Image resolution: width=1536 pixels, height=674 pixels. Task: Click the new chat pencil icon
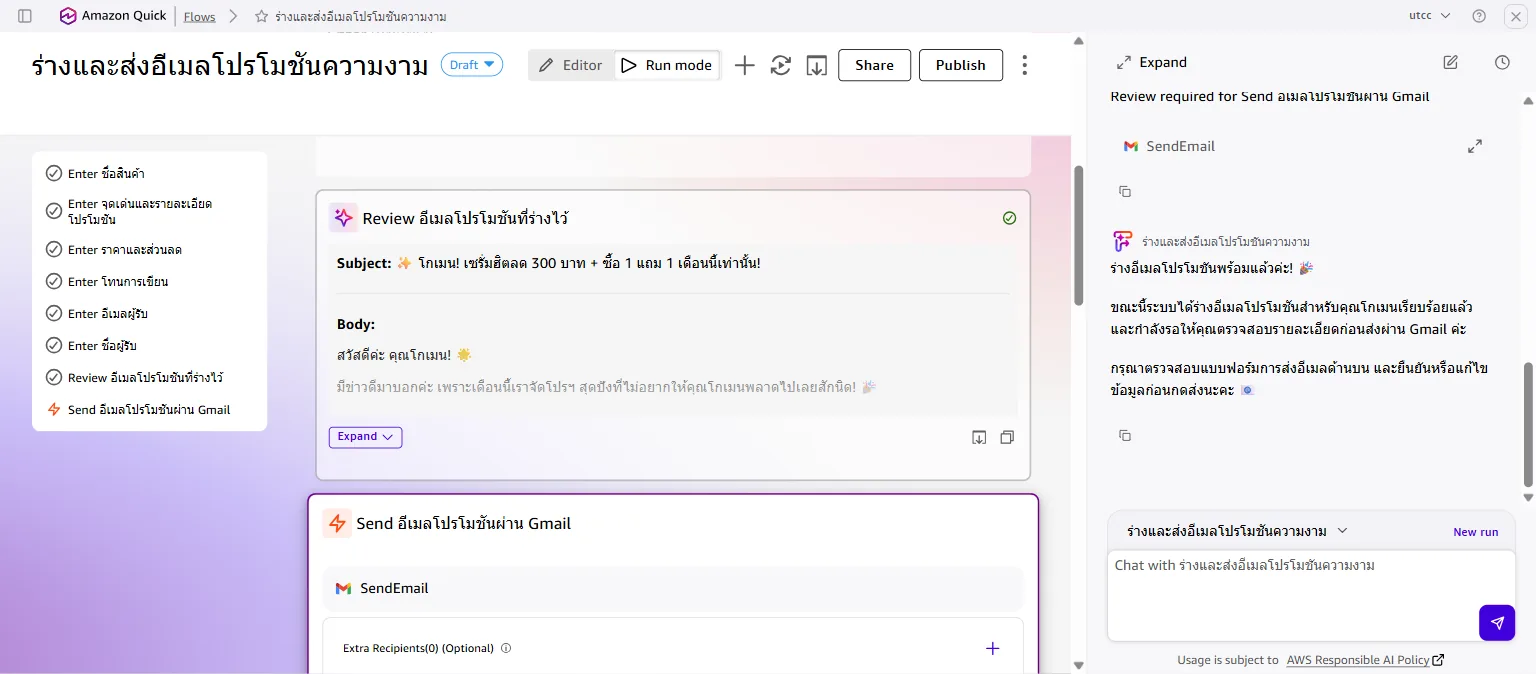pos(1451,62)
